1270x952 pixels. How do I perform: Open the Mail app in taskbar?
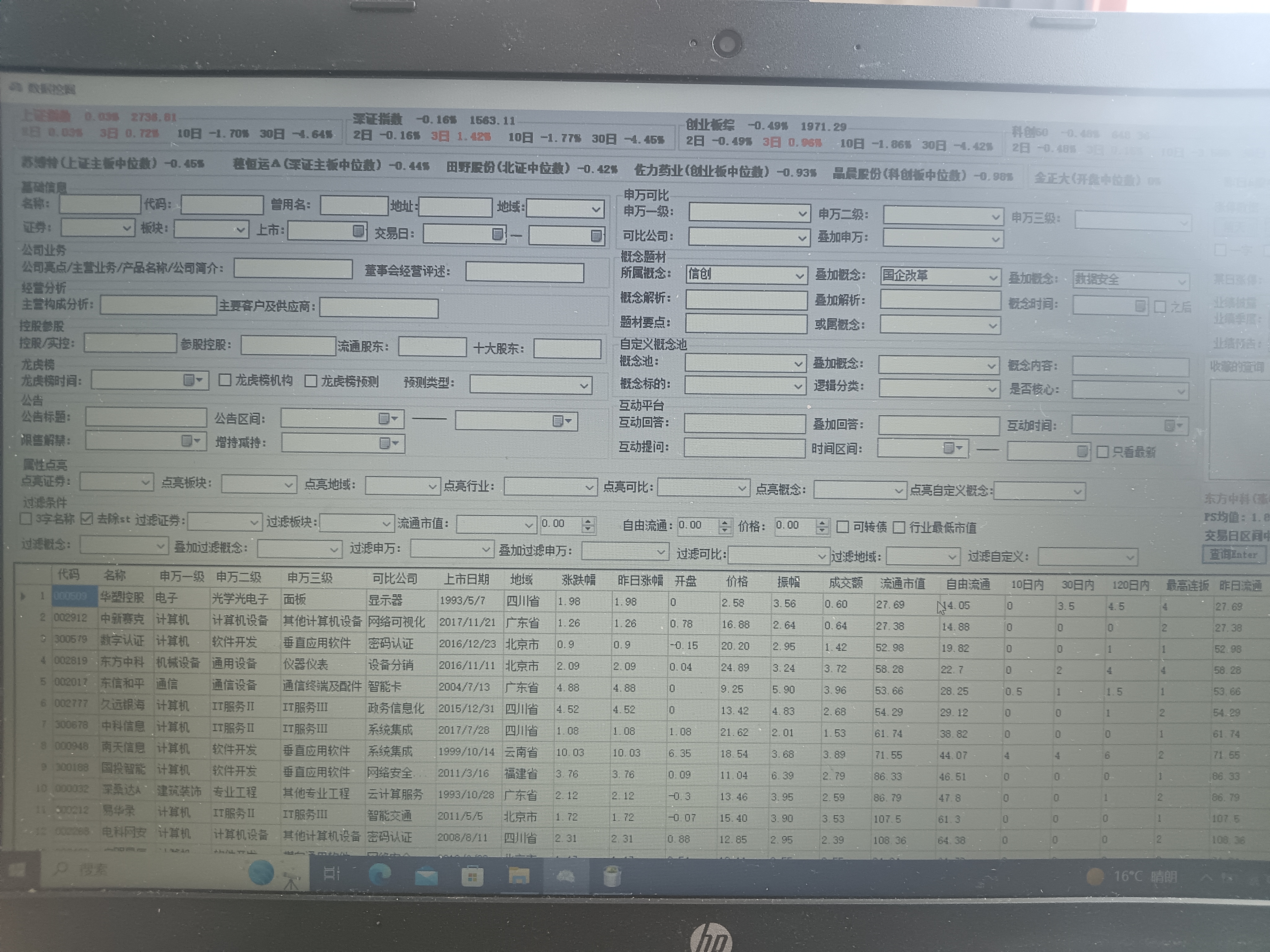click(x=426, y=876)
